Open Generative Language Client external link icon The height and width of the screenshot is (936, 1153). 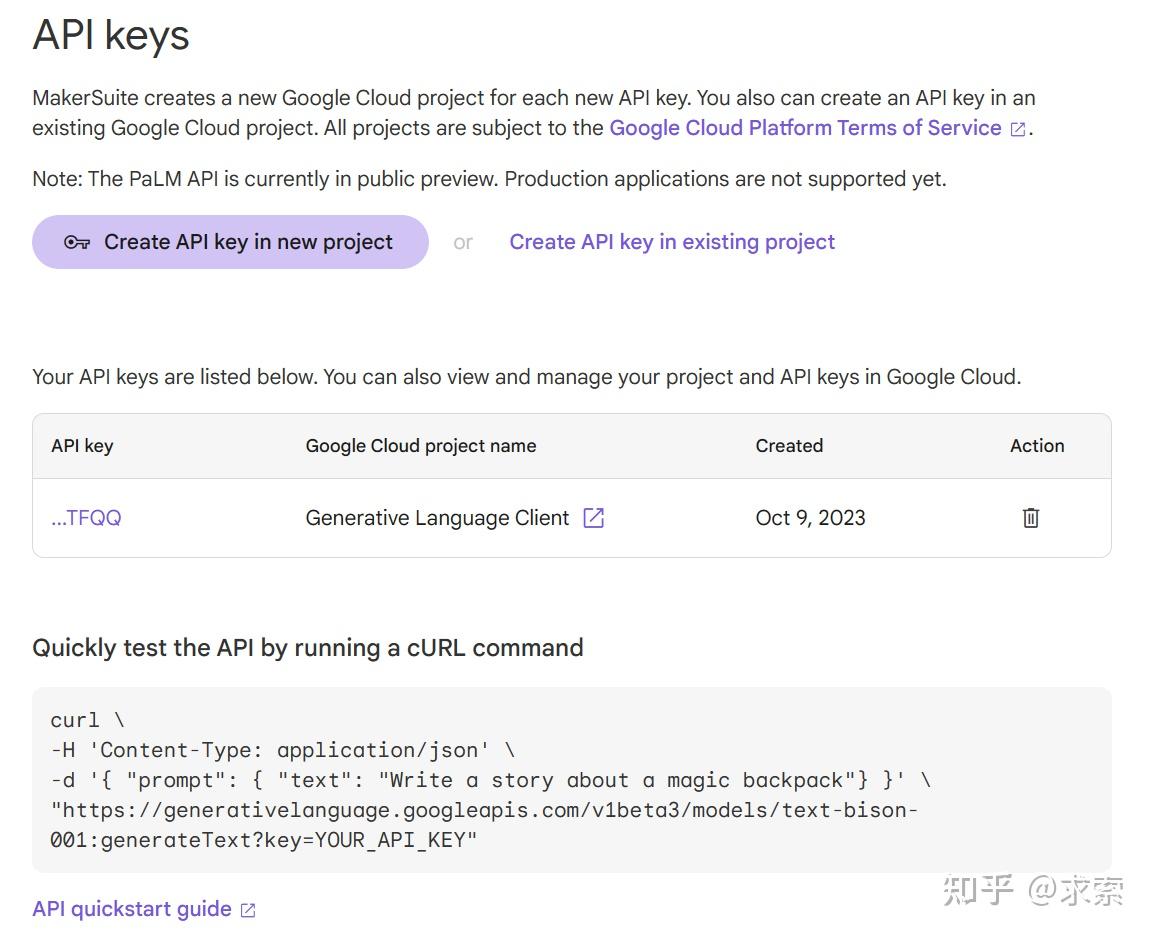pyautogui.click(x=594, y=518)
